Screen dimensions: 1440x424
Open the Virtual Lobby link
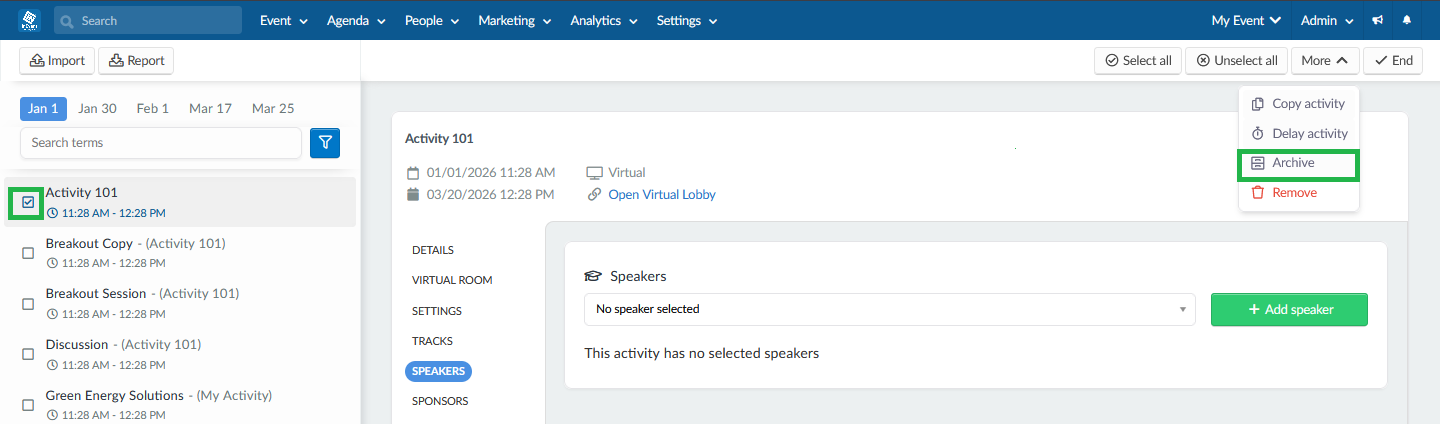[662, 195]
